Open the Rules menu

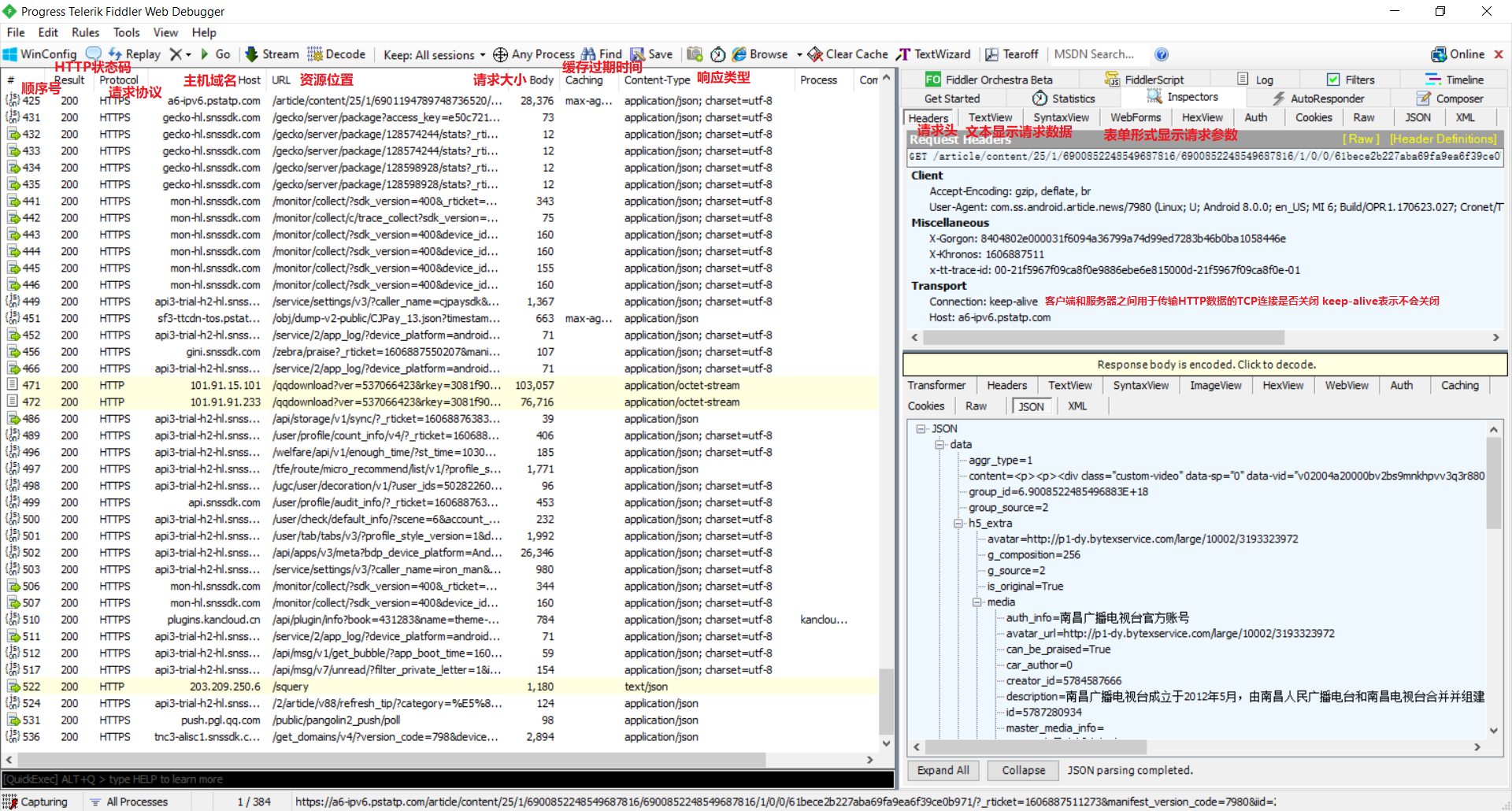pos(85,32)
